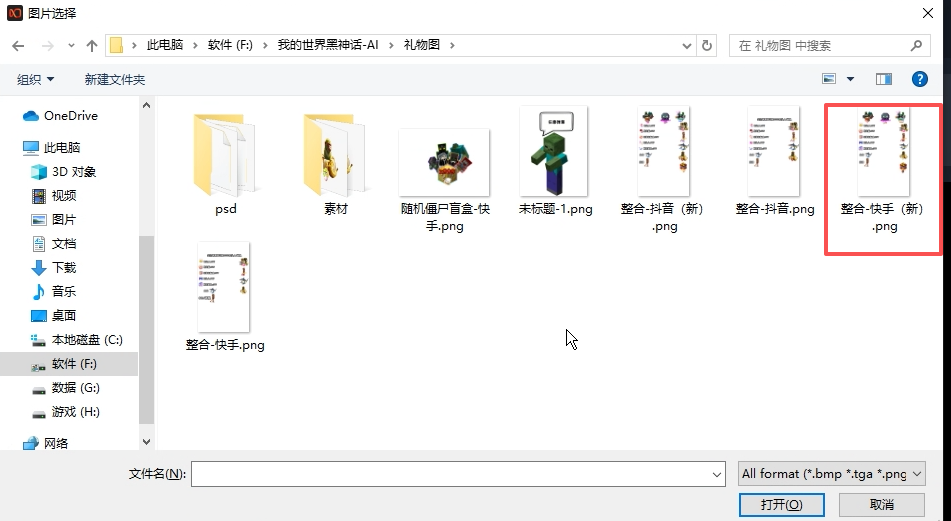This screenshot has height=521, width=951.
Task: Open the 组织 menu
Action: pos(36,79)
